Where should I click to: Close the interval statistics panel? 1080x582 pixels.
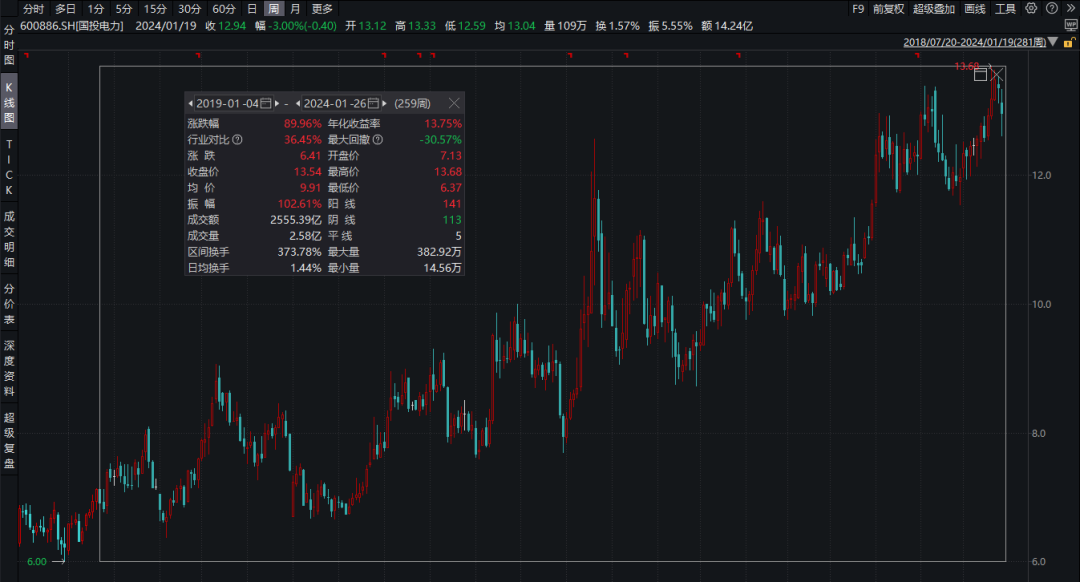coord(454,103)
